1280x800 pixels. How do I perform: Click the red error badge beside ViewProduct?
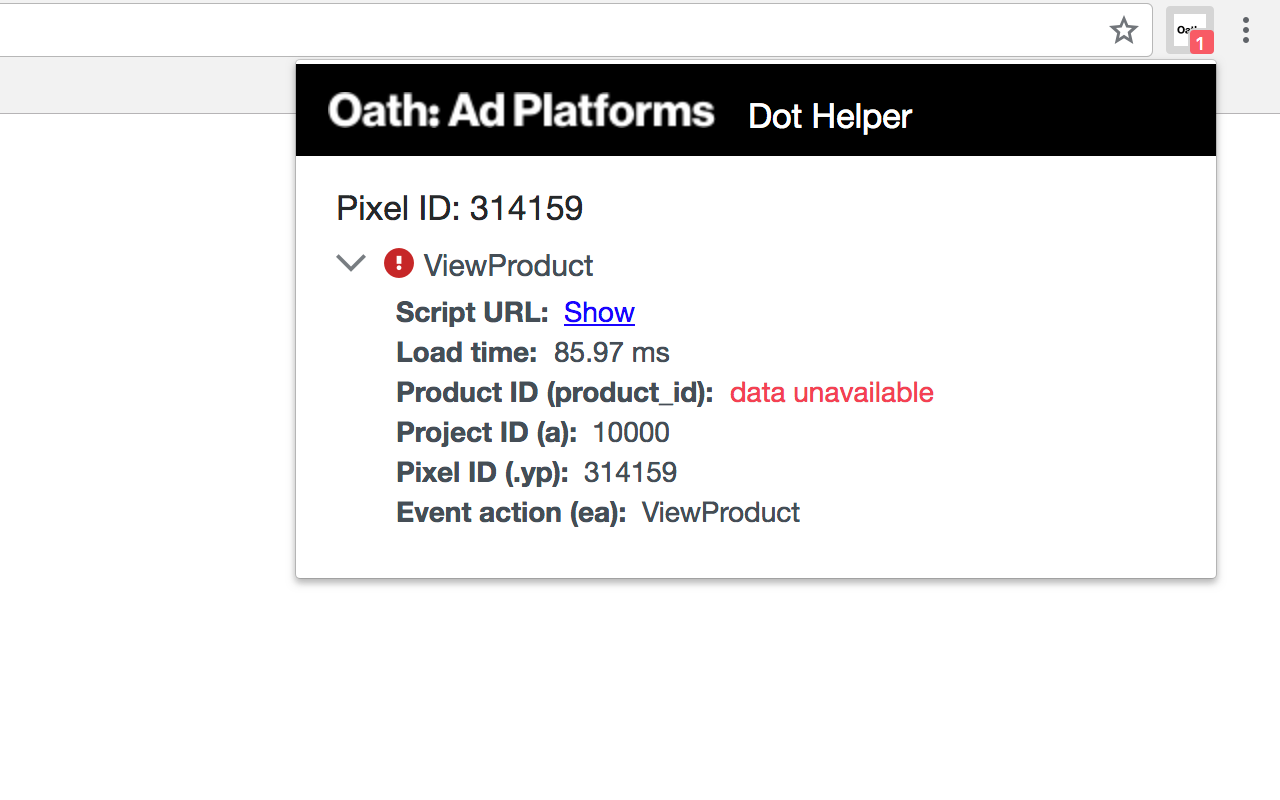pos(397,263)
